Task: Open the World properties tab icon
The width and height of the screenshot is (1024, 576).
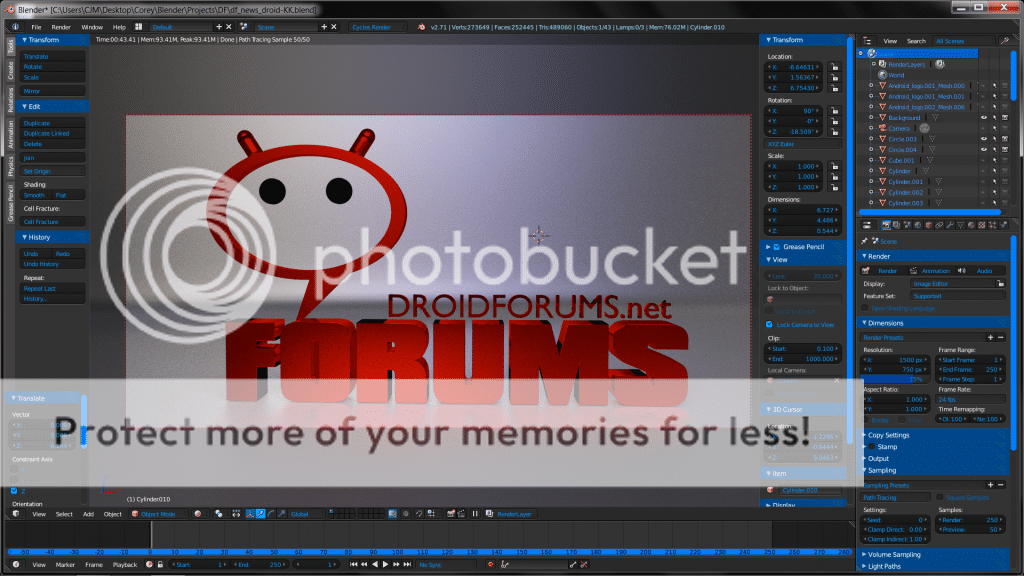Action: click(x=918, y=225)
